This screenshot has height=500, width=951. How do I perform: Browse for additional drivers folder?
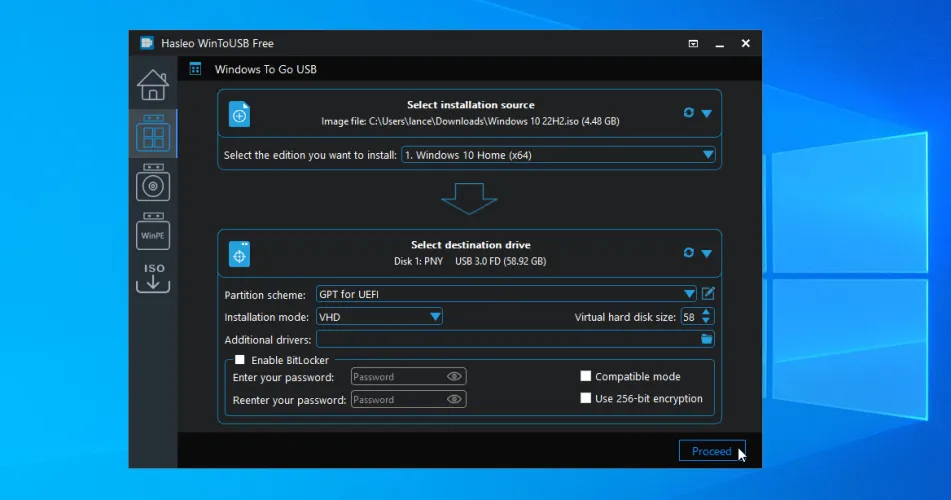click(x=707, y=340)
